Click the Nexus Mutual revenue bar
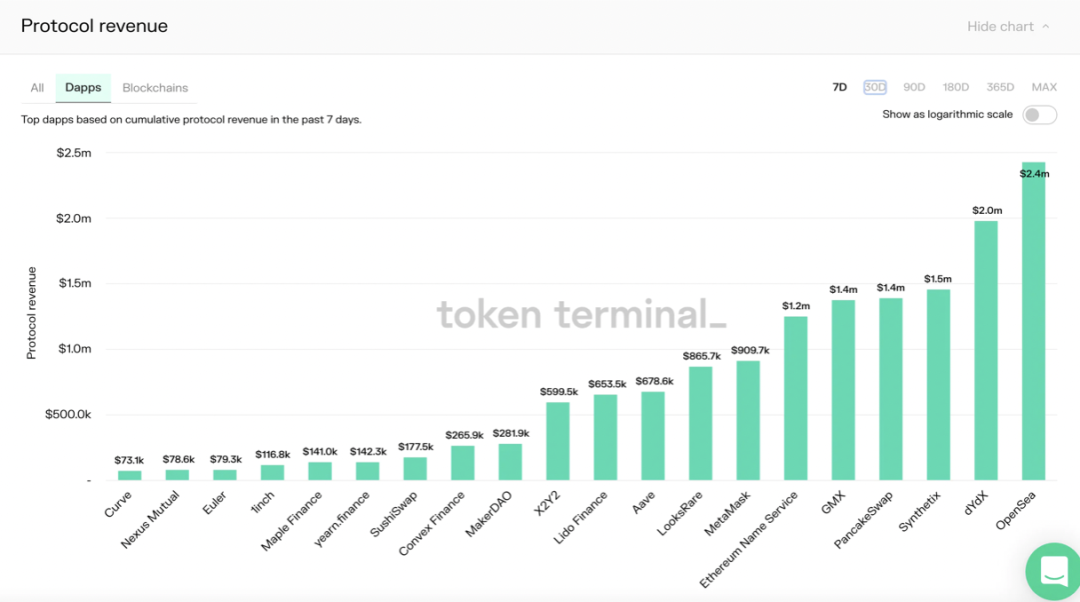This screenshot has width=1080, height=602. pos(177,475)
